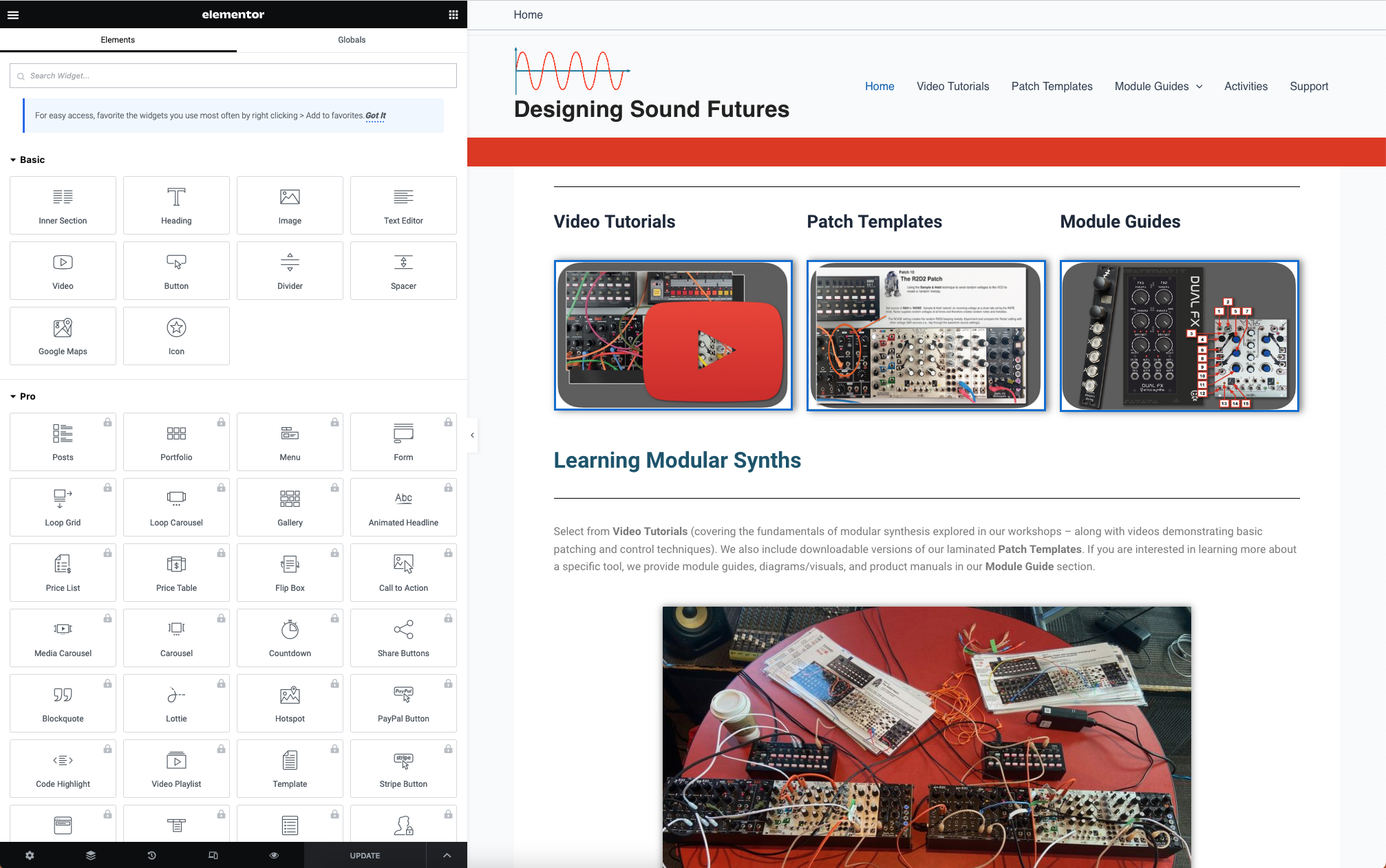Select the Carousel widget

click(x=176, y=638)
